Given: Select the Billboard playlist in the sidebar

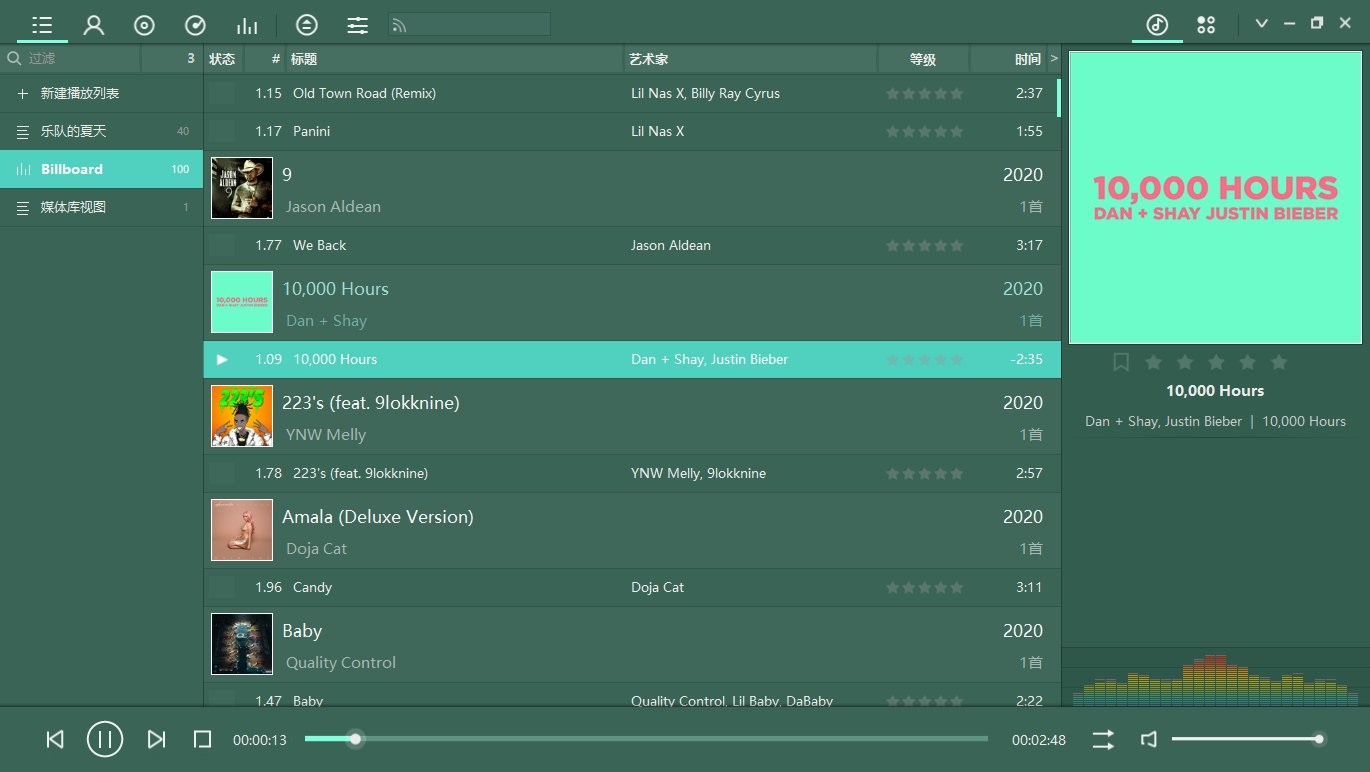Looking at the screenshot, I should [100, 168].
